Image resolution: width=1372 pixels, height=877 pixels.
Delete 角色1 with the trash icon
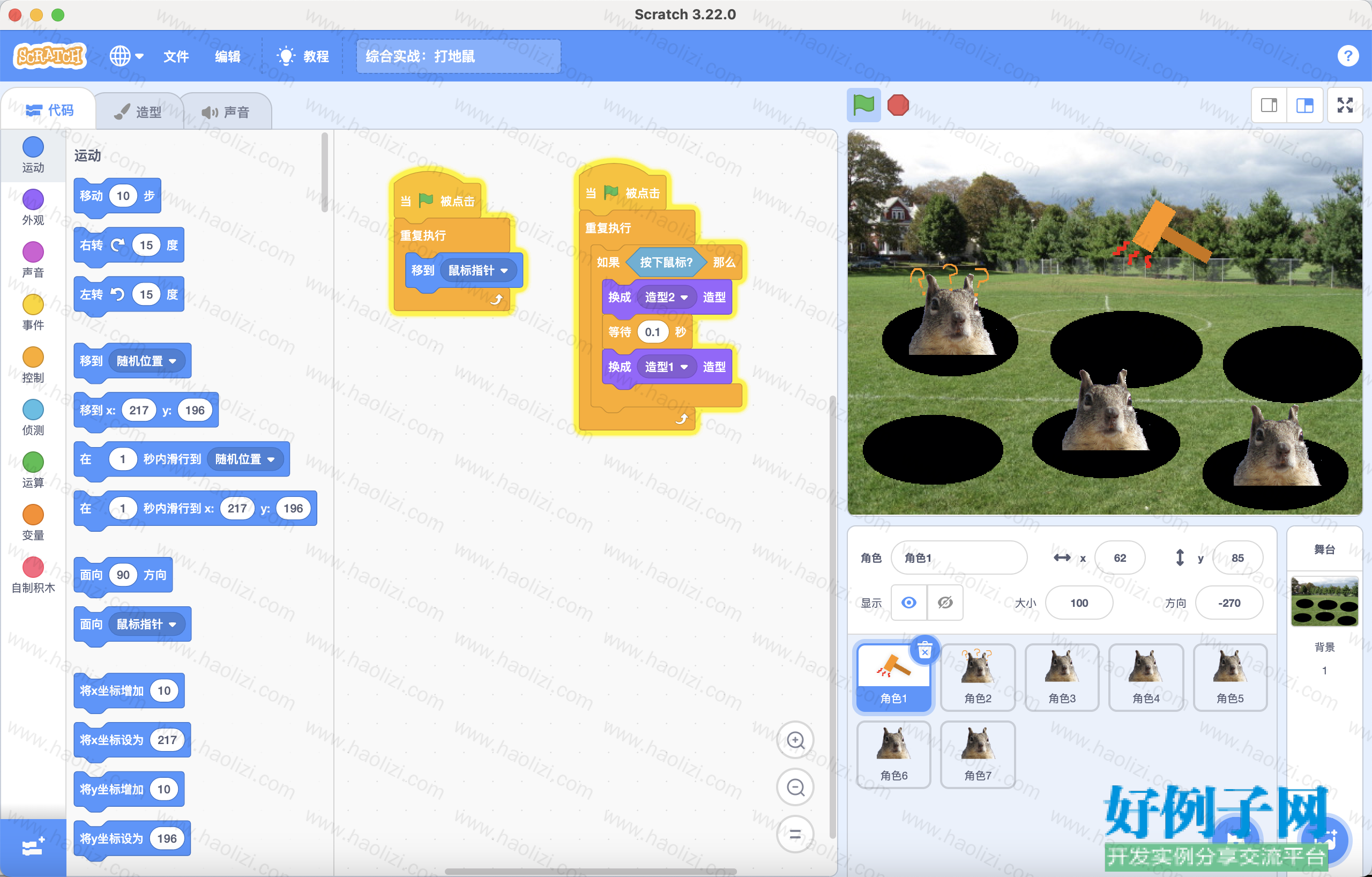924,650
